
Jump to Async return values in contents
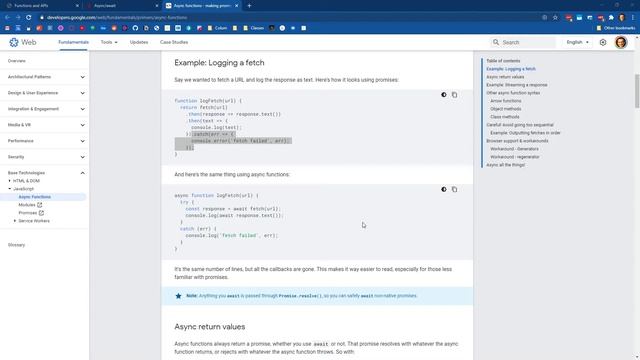(505, 77)
